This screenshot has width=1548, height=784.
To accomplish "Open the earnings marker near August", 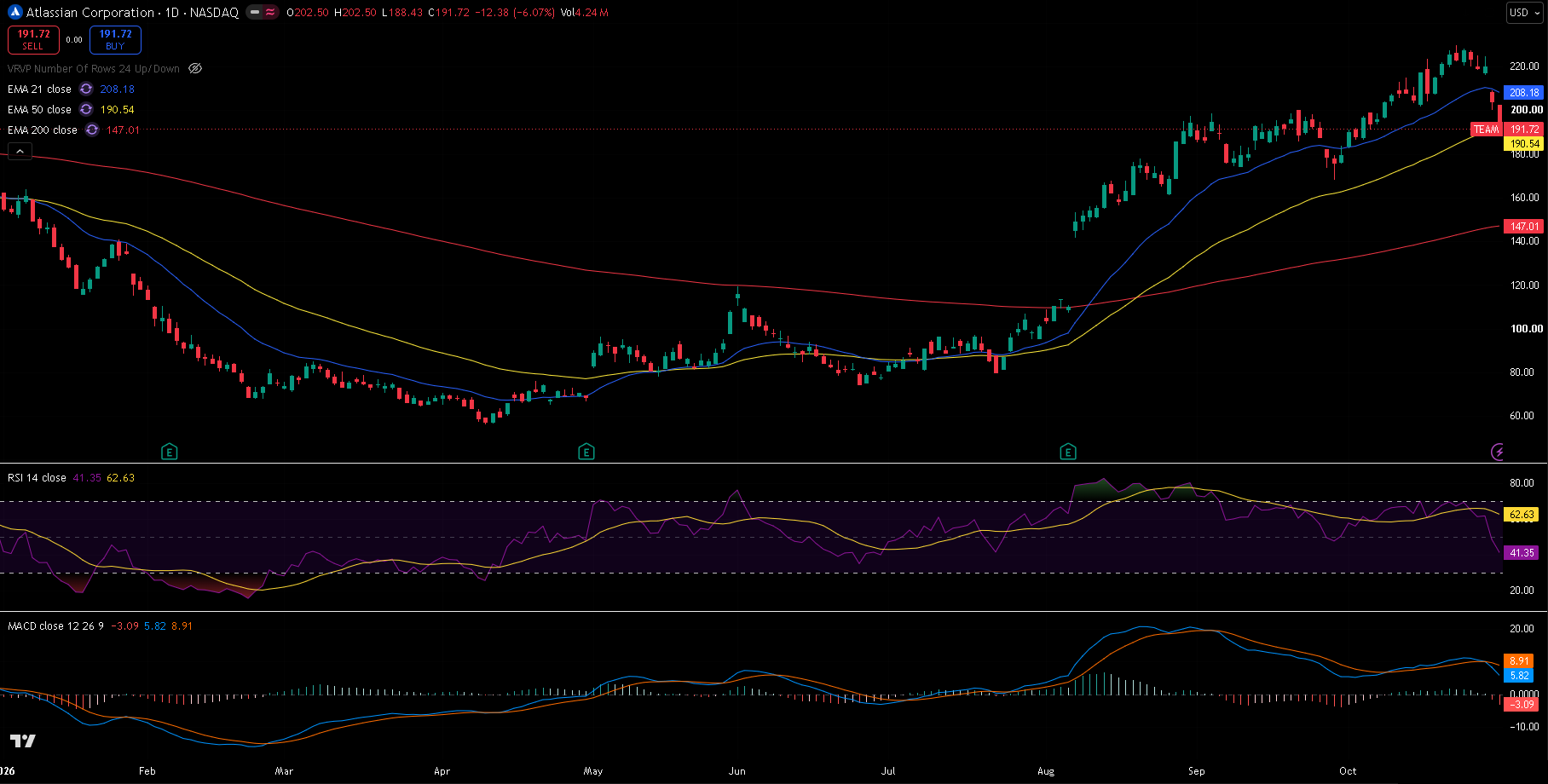I will pos(1068,452).
